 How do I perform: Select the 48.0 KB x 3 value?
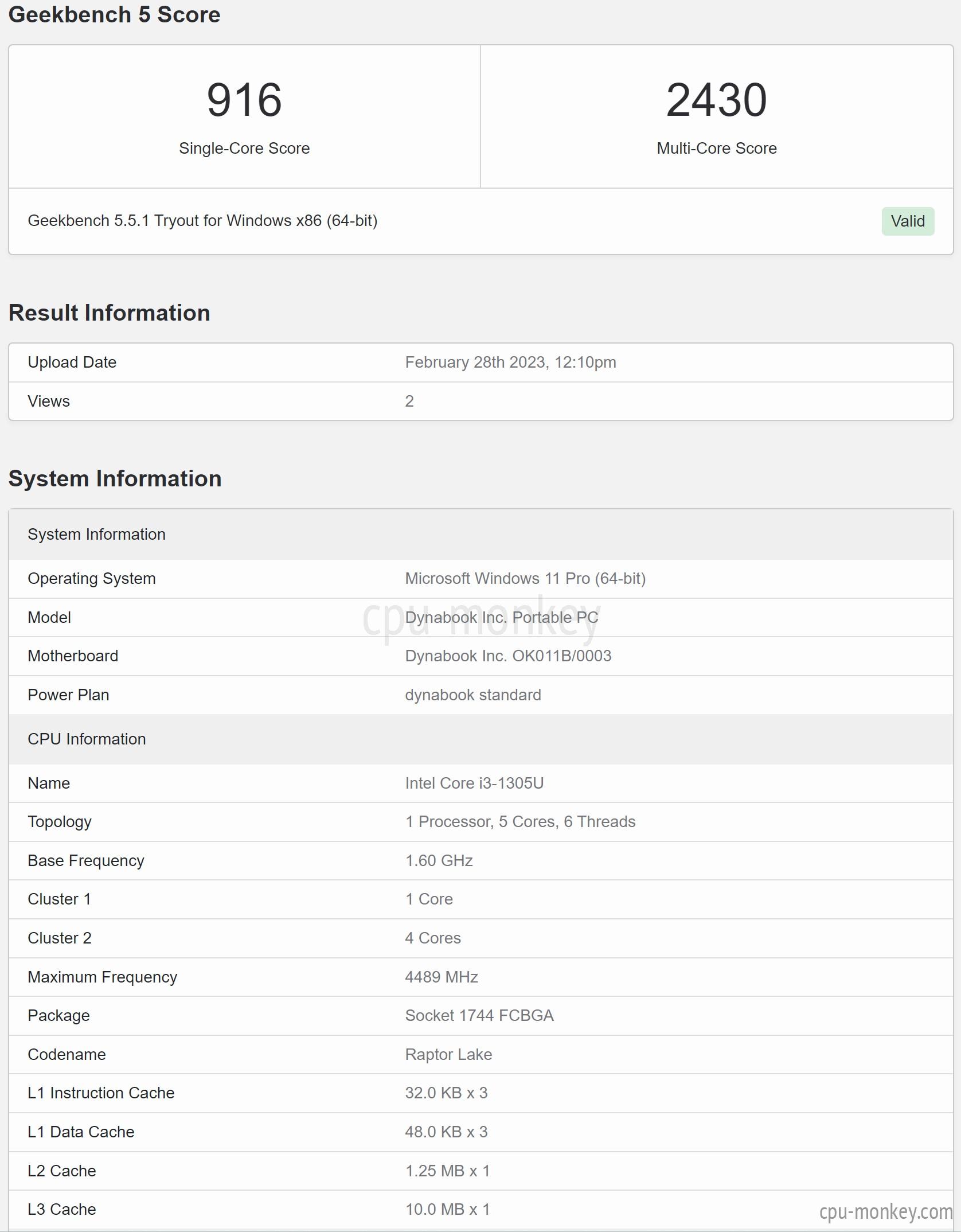point(446,1132)
